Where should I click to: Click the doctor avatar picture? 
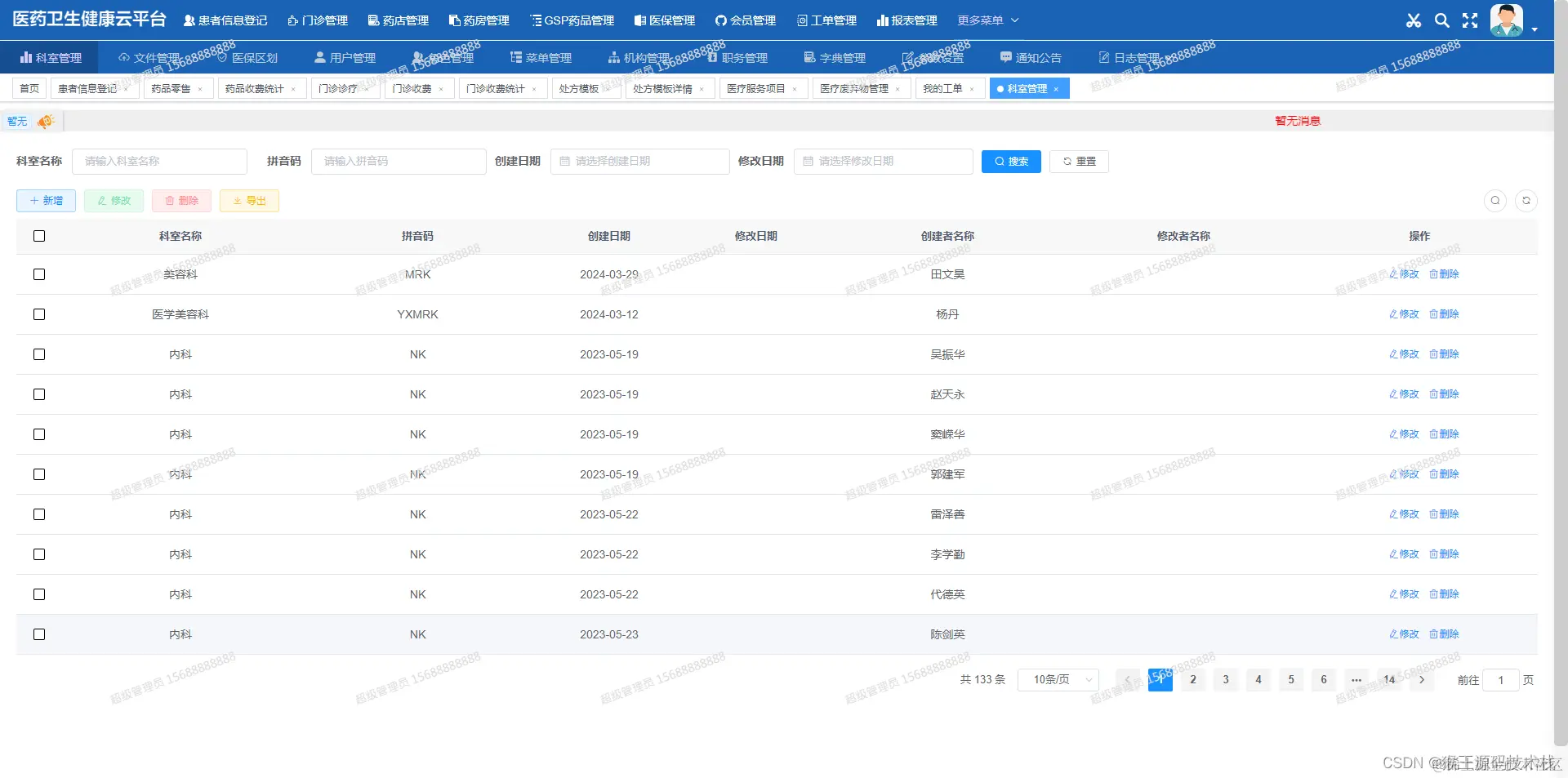pos(1506,20)
